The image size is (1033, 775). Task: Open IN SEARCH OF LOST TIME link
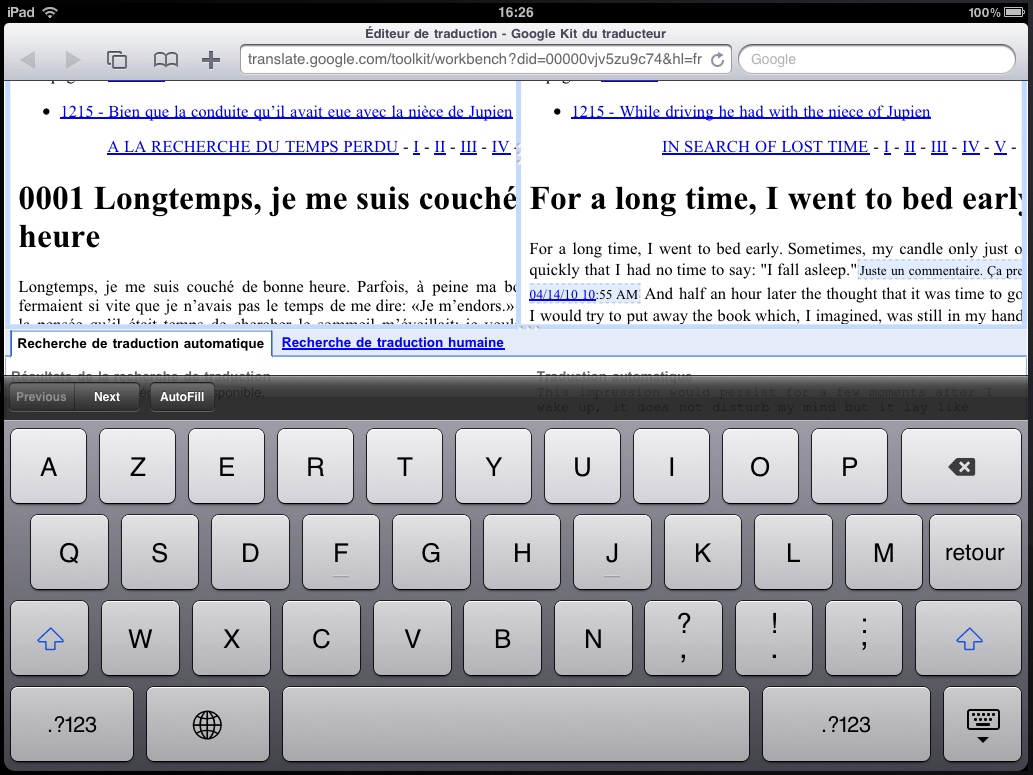(x=765, y=146)
